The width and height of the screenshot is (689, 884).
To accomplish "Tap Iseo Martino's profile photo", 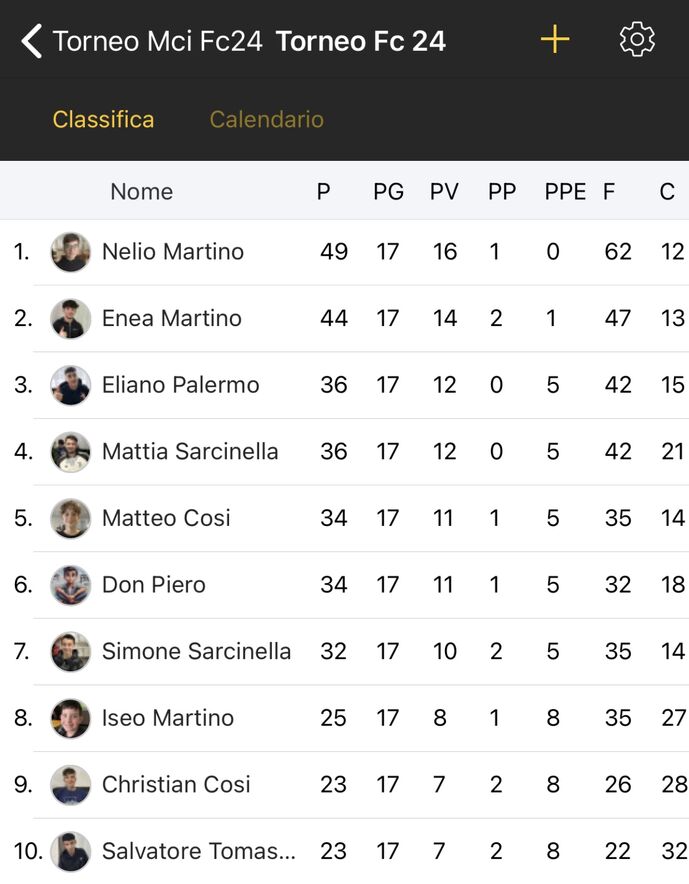I will pos(71,718).
